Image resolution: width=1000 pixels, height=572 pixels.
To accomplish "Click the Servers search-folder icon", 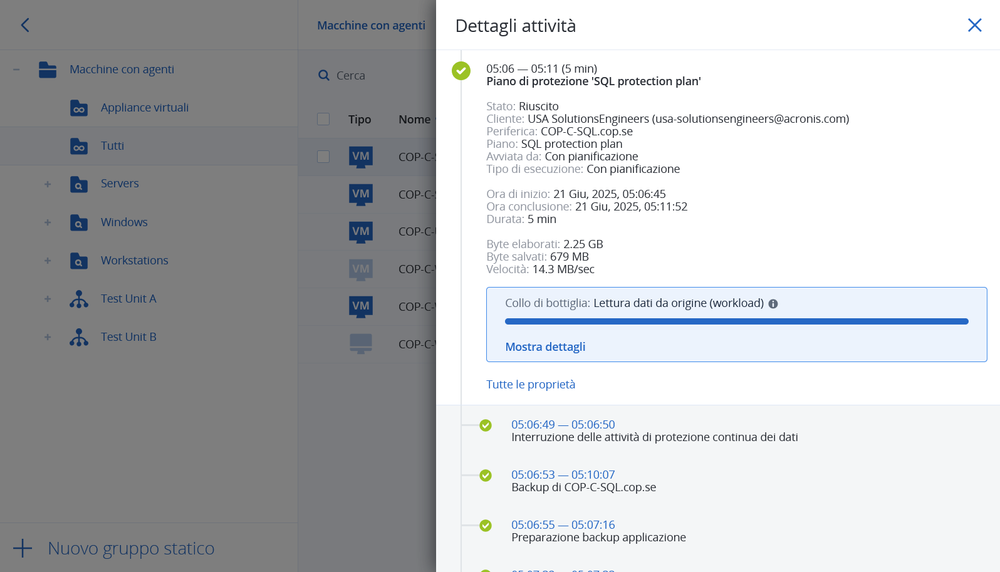I will [x=79, y=184].
